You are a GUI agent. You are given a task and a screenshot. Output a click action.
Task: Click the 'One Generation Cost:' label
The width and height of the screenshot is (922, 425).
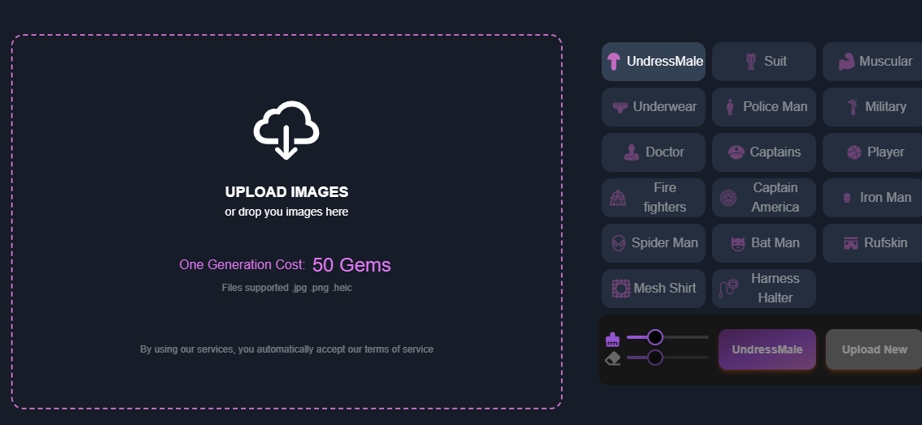(242, 265)
